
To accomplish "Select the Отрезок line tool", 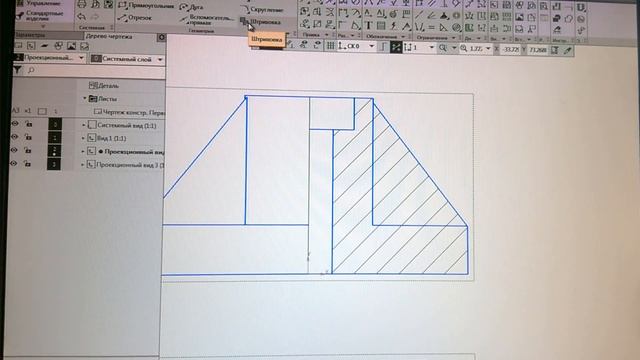I will [135, 18].
